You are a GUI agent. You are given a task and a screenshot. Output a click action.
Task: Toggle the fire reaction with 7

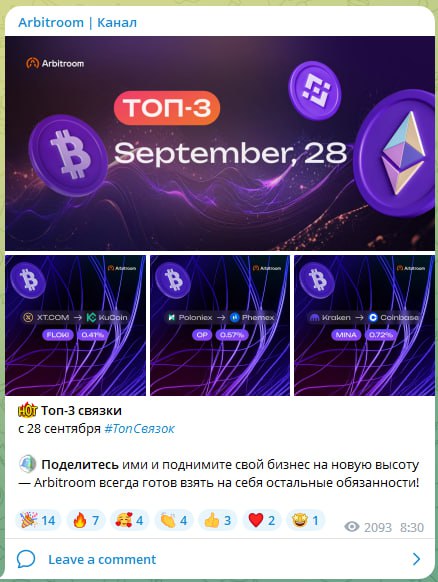86,520
